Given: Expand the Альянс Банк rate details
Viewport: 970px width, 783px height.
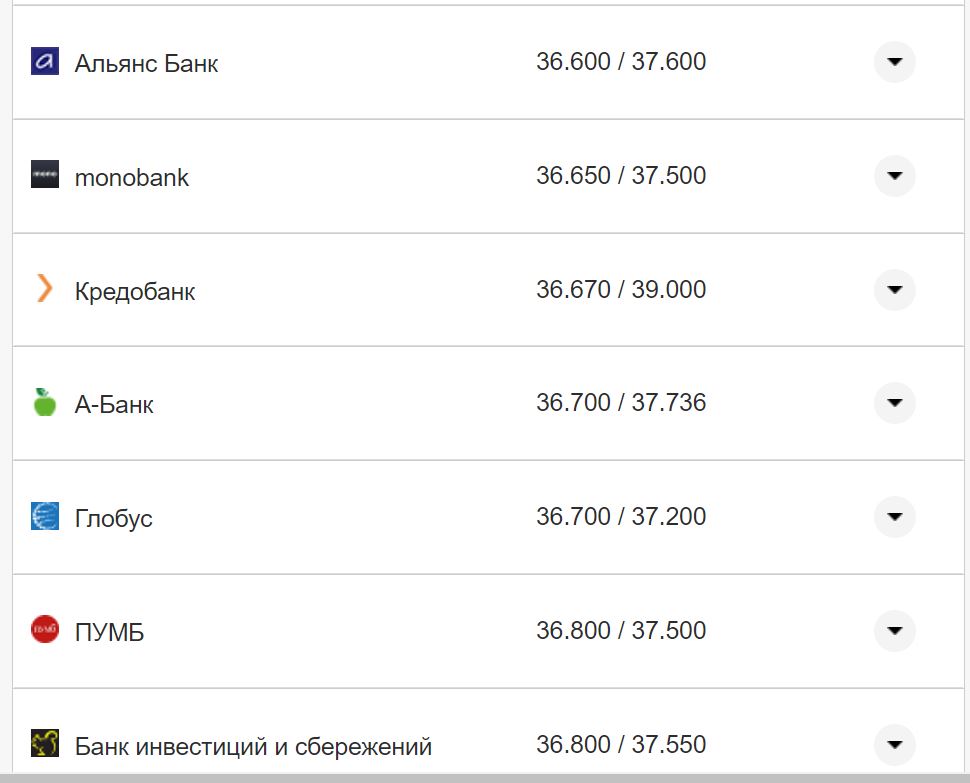Looking at the screenshot, I should pos(894,62).
